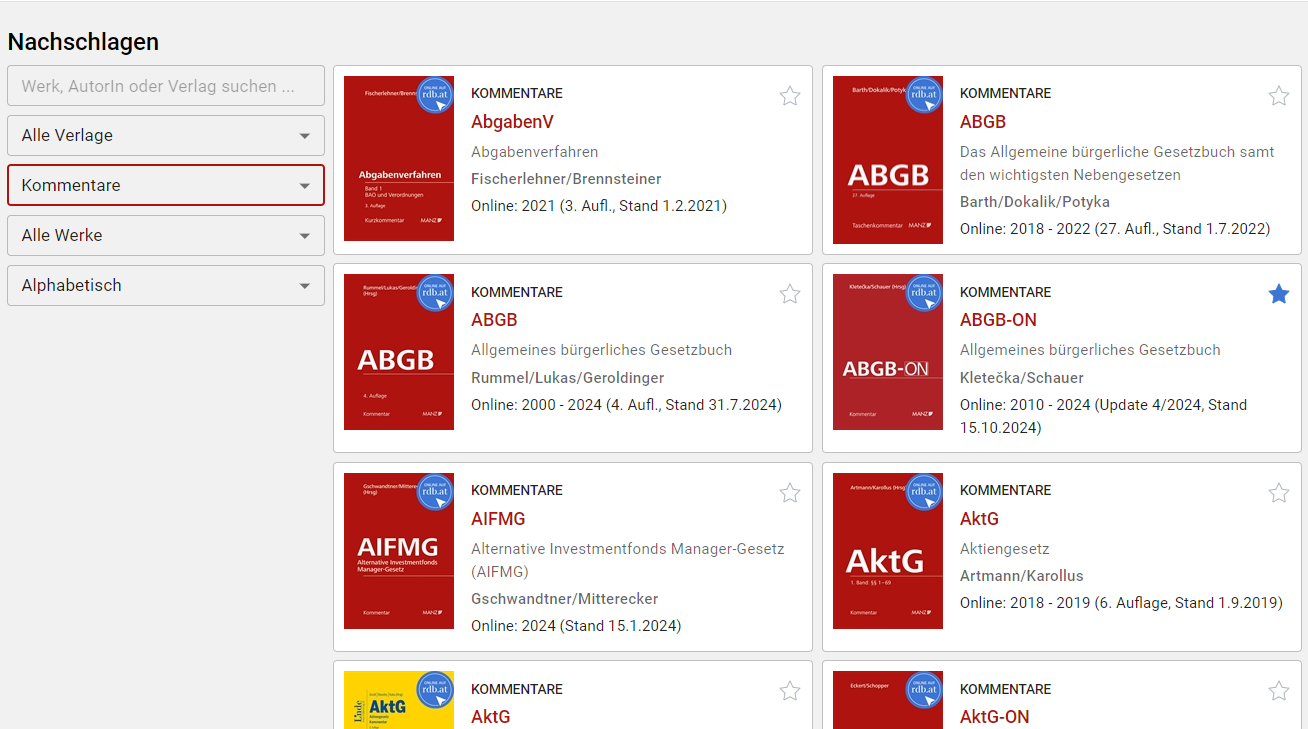The height and width of the screenshot is (729, 1308).
Task: Remove ABGB-ON from favorites via blue star
Action: pos(1279,294)
